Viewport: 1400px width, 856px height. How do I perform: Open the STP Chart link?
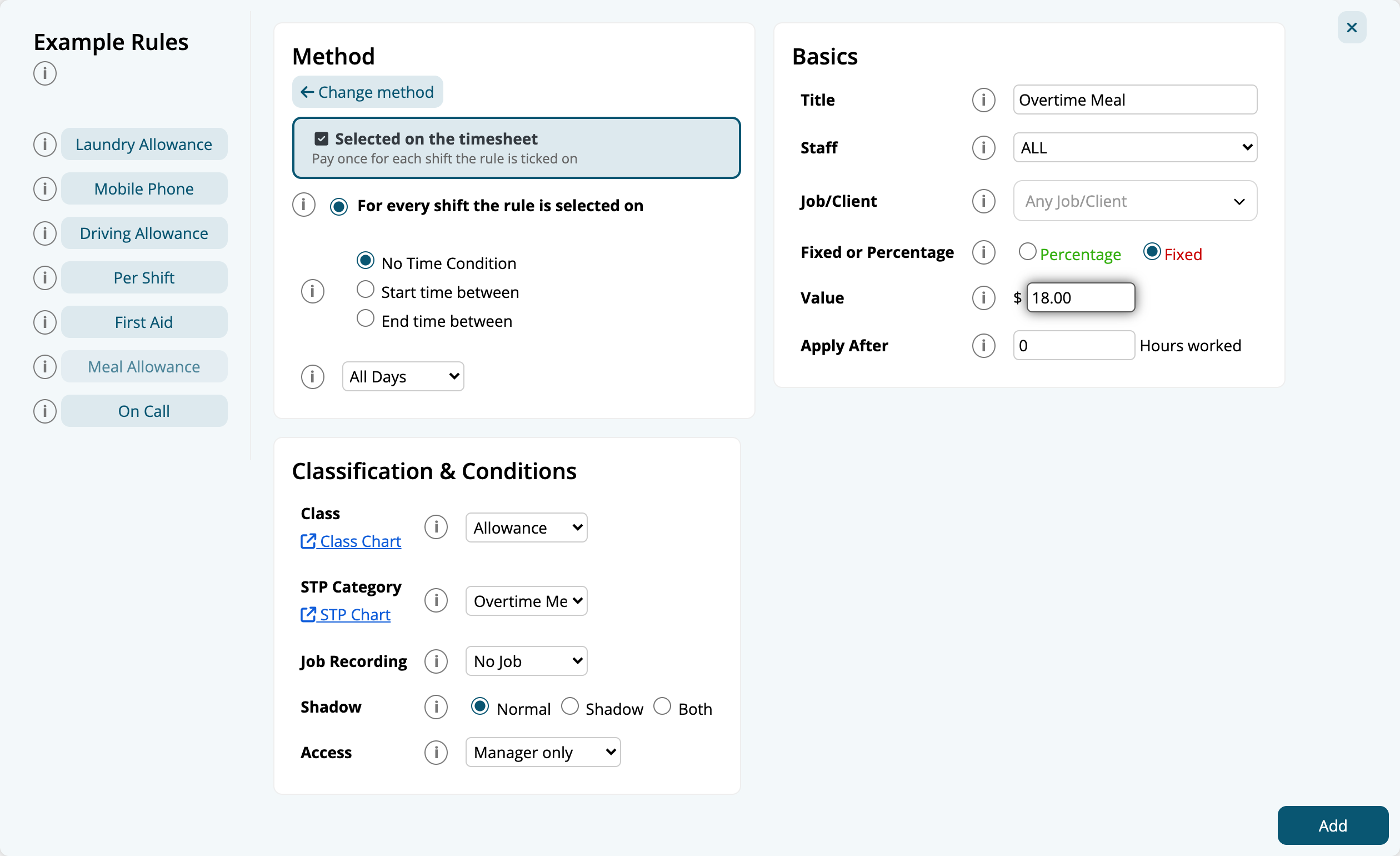[x=346, y=615]
